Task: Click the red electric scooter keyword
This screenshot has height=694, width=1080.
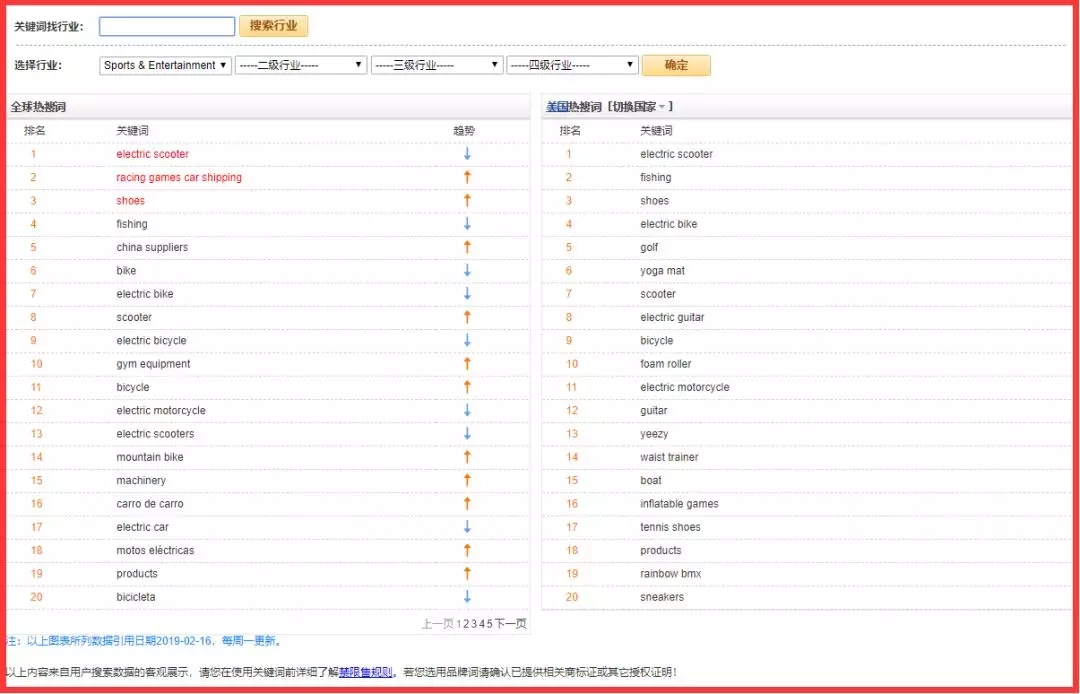Action: tap(152, 154)
